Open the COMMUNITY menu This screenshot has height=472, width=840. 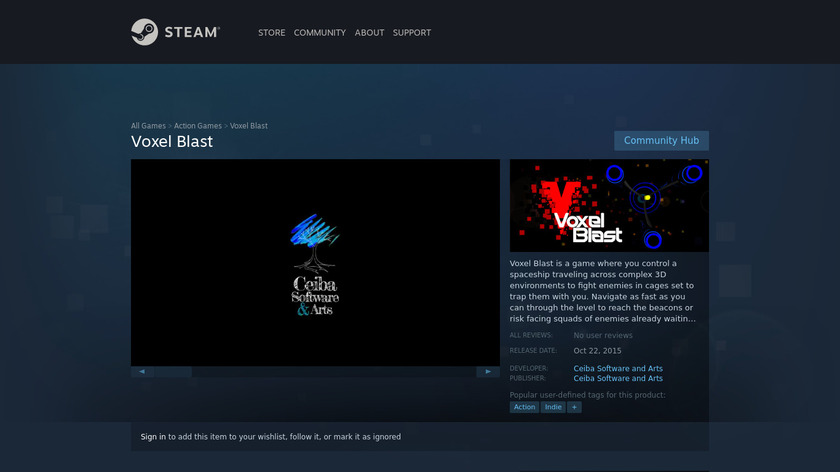click(x=320, y=33)
